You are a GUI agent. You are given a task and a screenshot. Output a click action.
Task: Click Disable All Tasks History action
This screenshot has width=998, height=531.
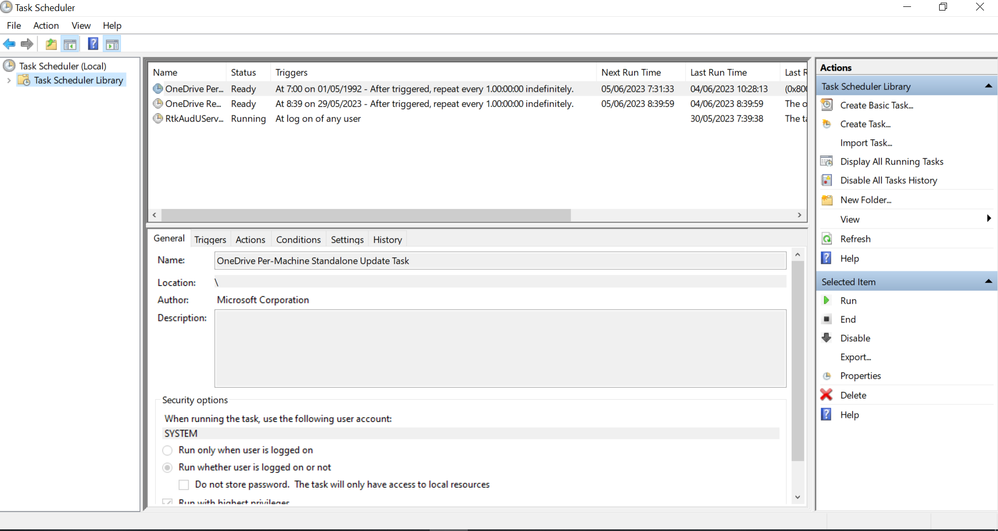(x=889, y=180)
